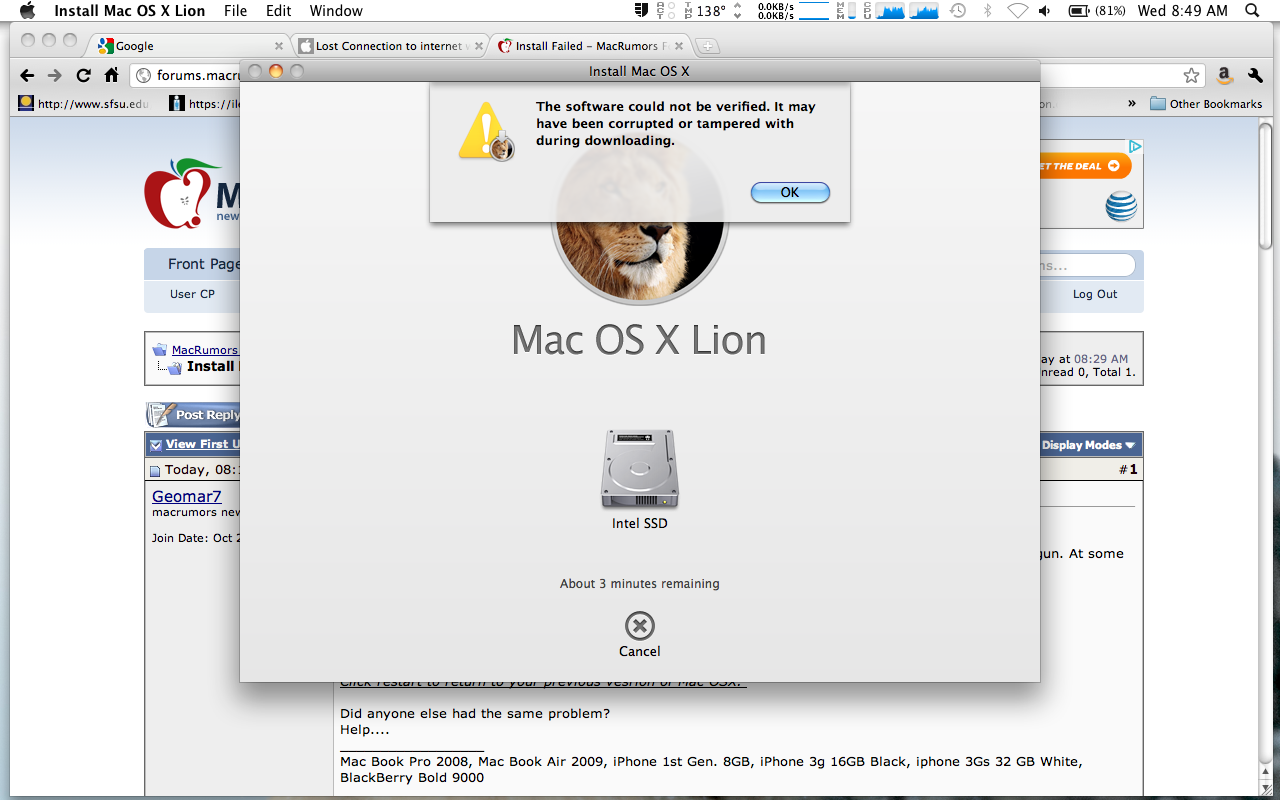Open Spotlight search
The width and height of the screenshot is (1280, 800).
[1254, 11]
